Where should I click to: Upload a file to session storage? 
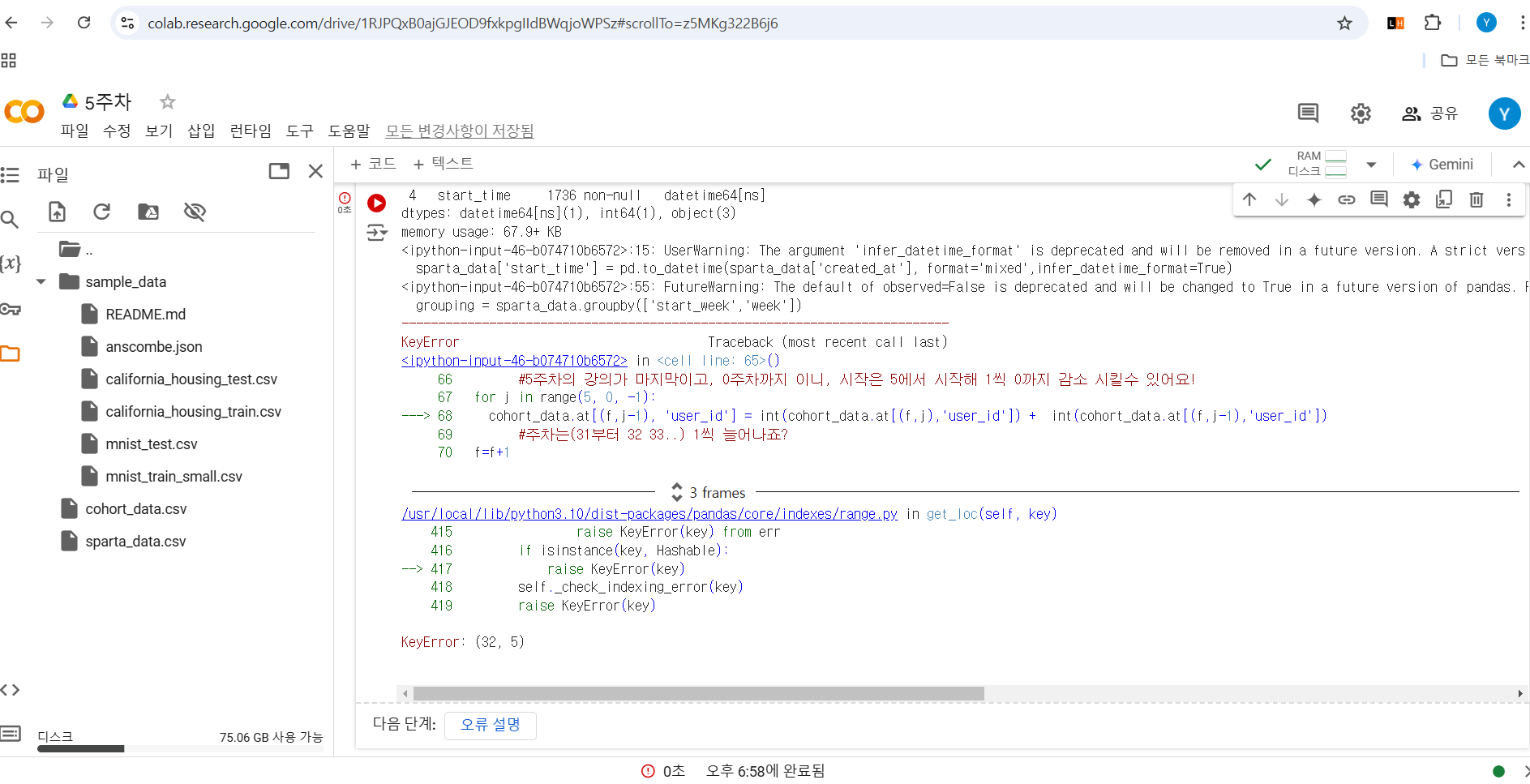pyautogui.click(x=57, y=212)
